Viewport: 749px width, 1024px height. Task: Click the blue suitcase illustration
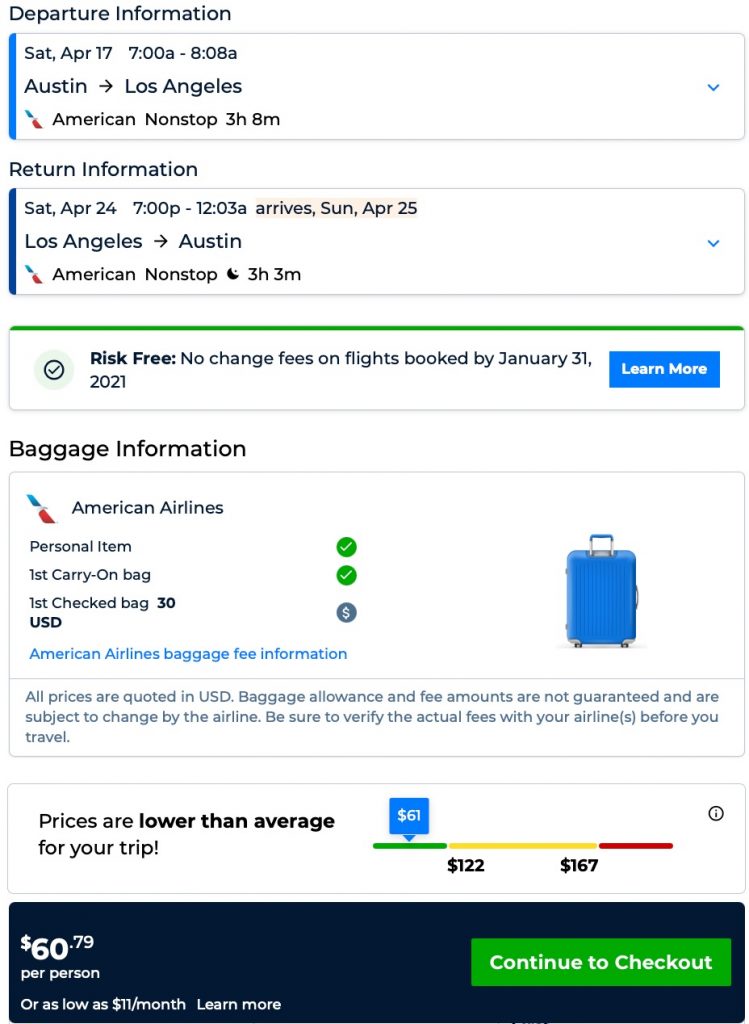[601, 591]
